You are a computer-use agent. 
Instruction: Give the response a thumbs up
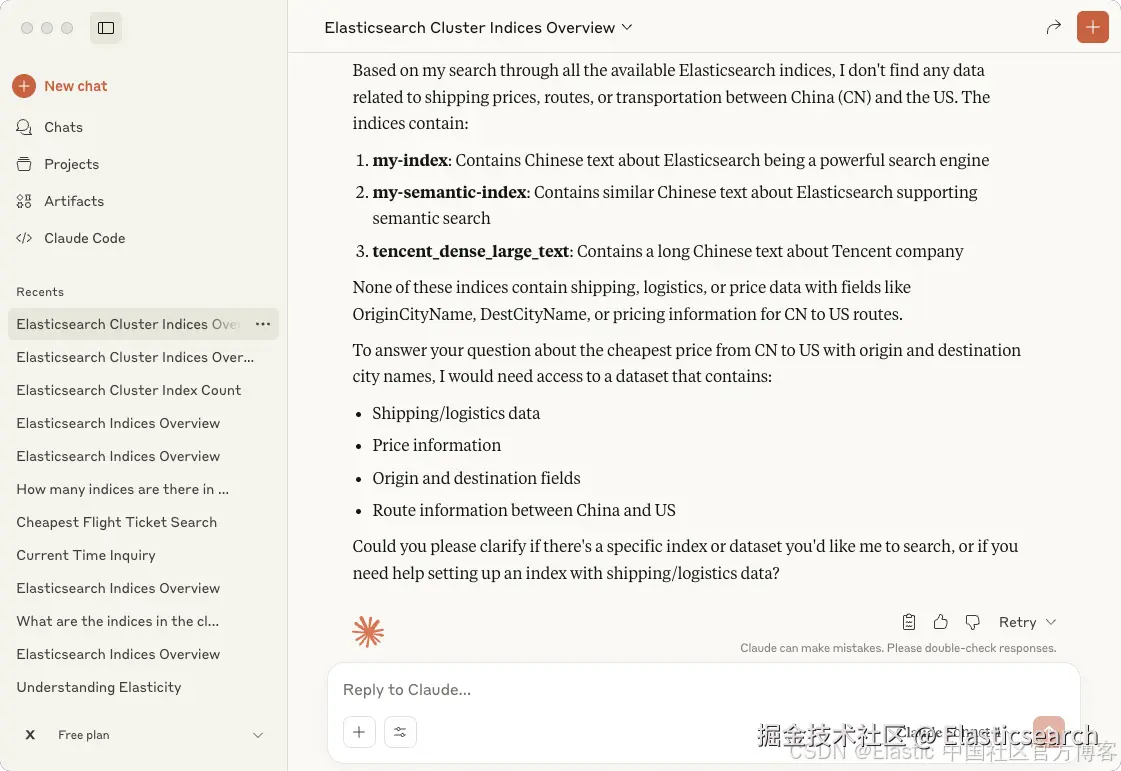pyautogui.click(x=941, y=622)
